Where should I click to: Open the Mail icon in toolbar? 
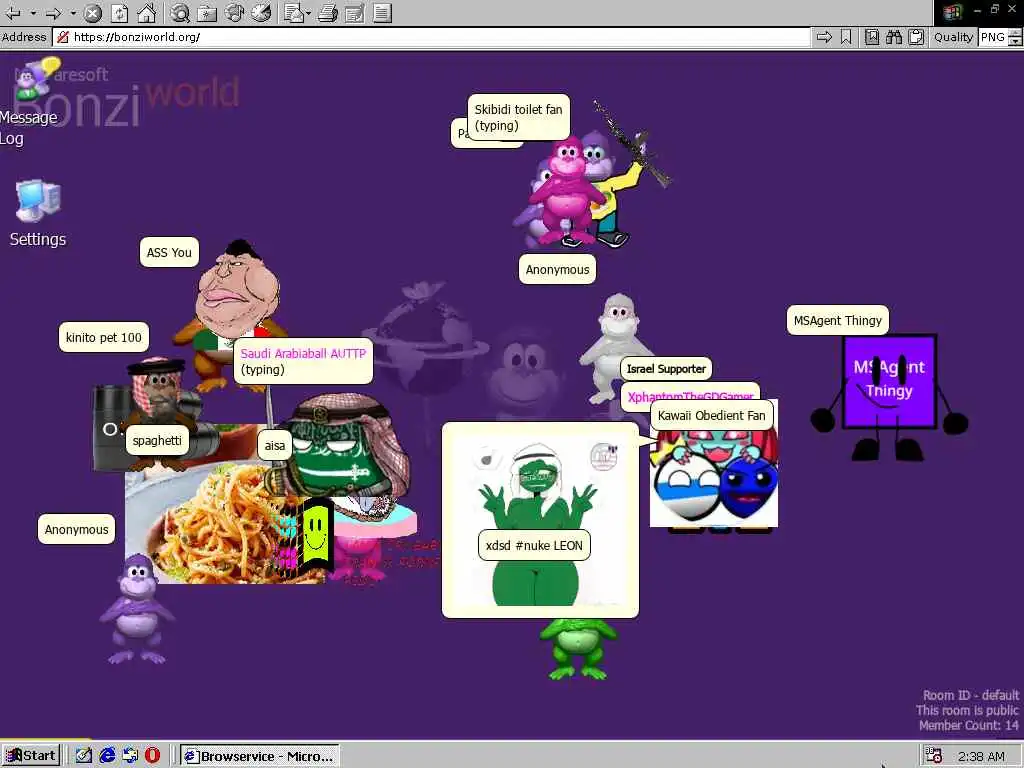tap(293, 12)
